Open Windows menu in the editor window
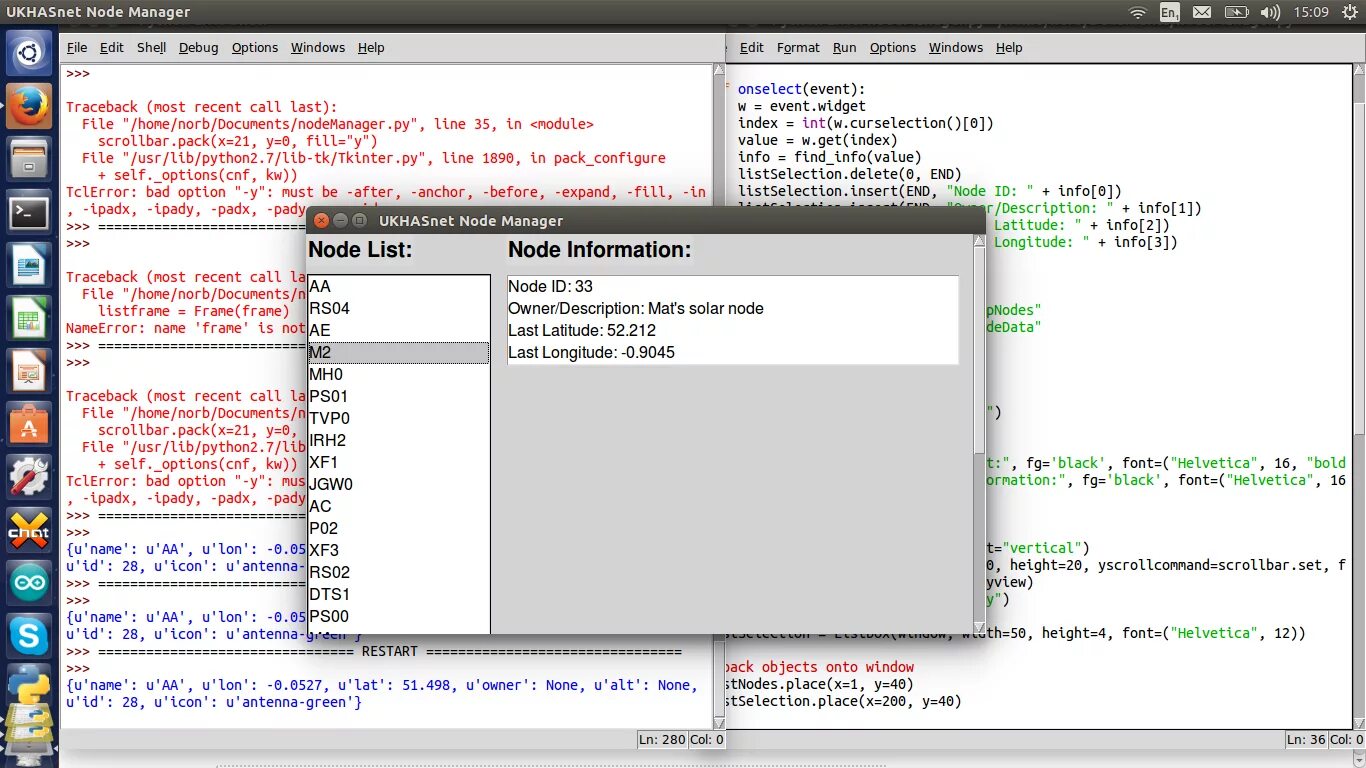 coord(956,47)
